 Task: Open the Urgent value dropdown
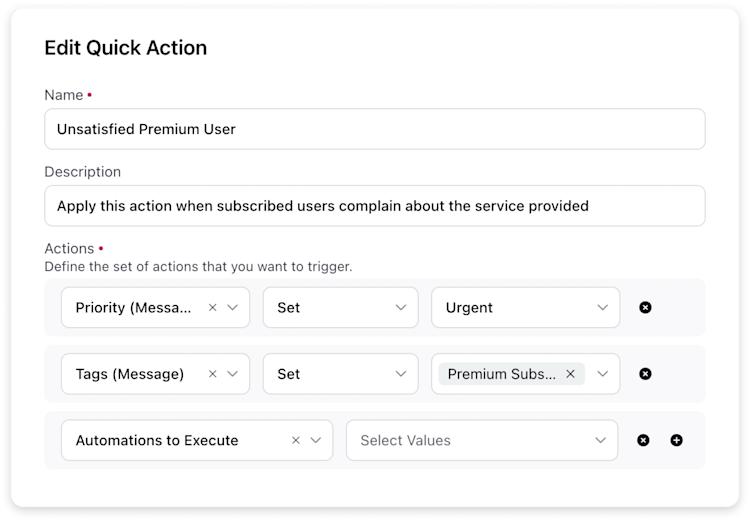tap(601, 308)
